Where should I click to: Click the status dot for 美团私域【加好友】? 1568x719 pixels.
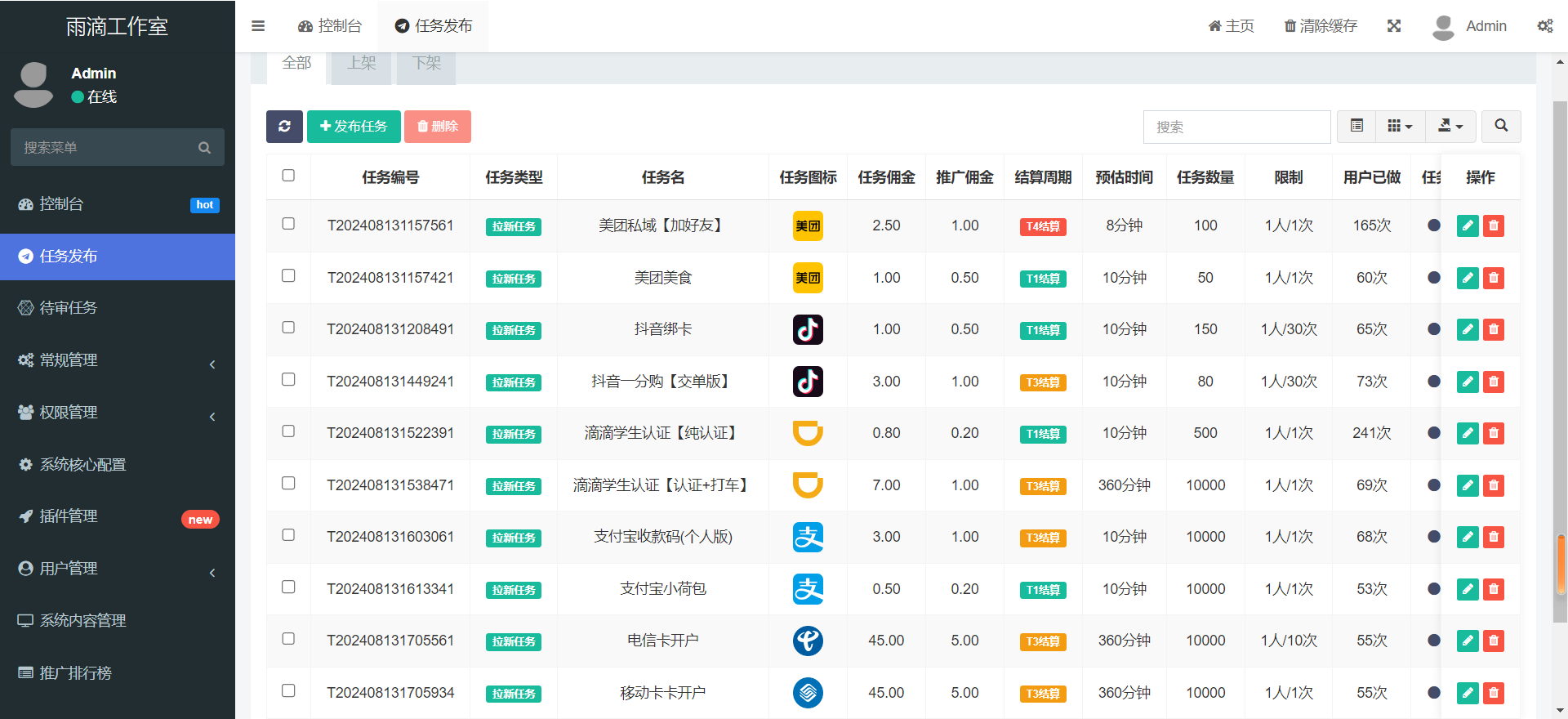pyautogui.click(x=1433, y=226)
